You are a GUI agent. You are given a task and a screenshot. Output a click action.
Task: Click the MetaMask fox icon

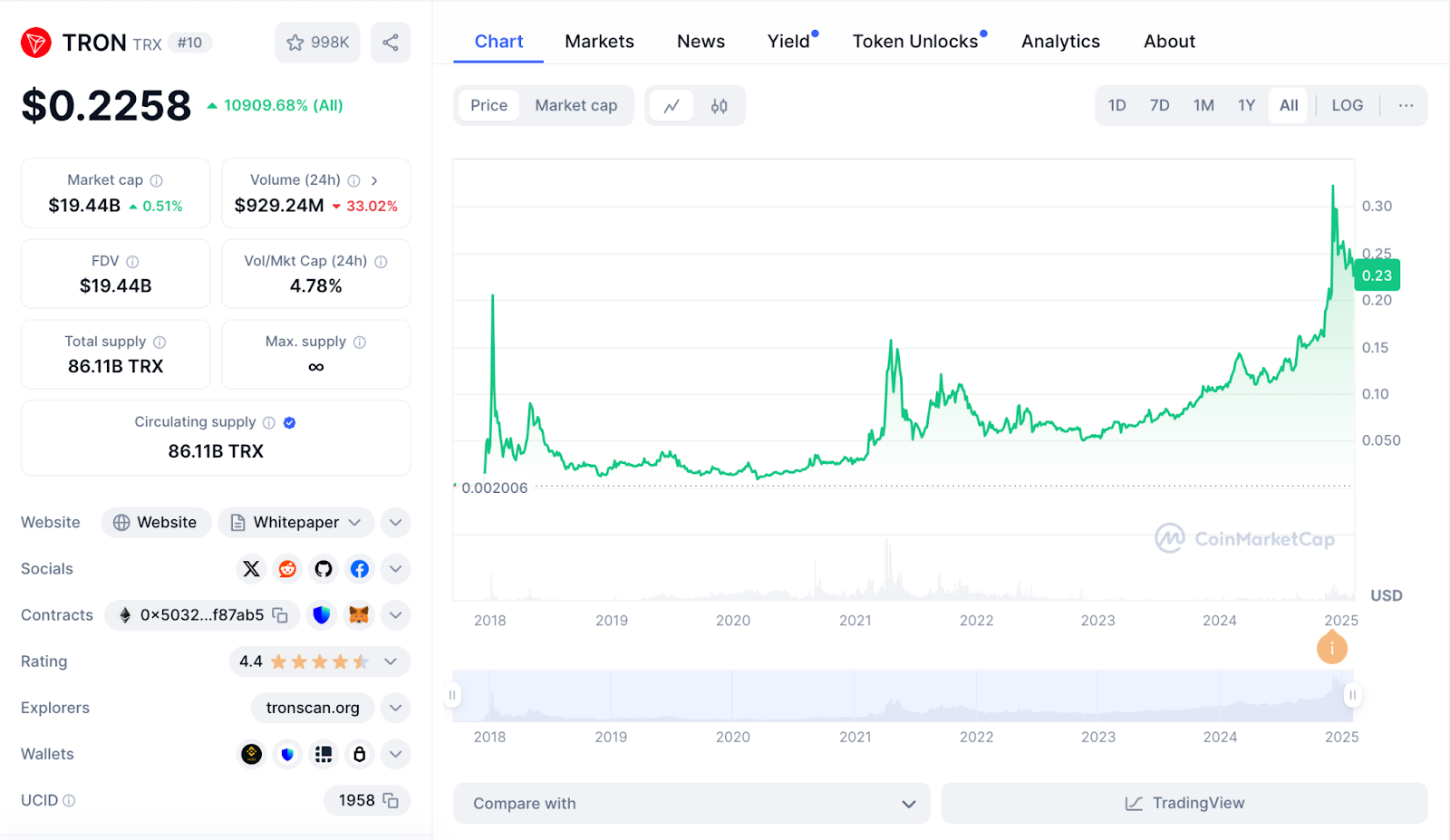tap(359, 615)
